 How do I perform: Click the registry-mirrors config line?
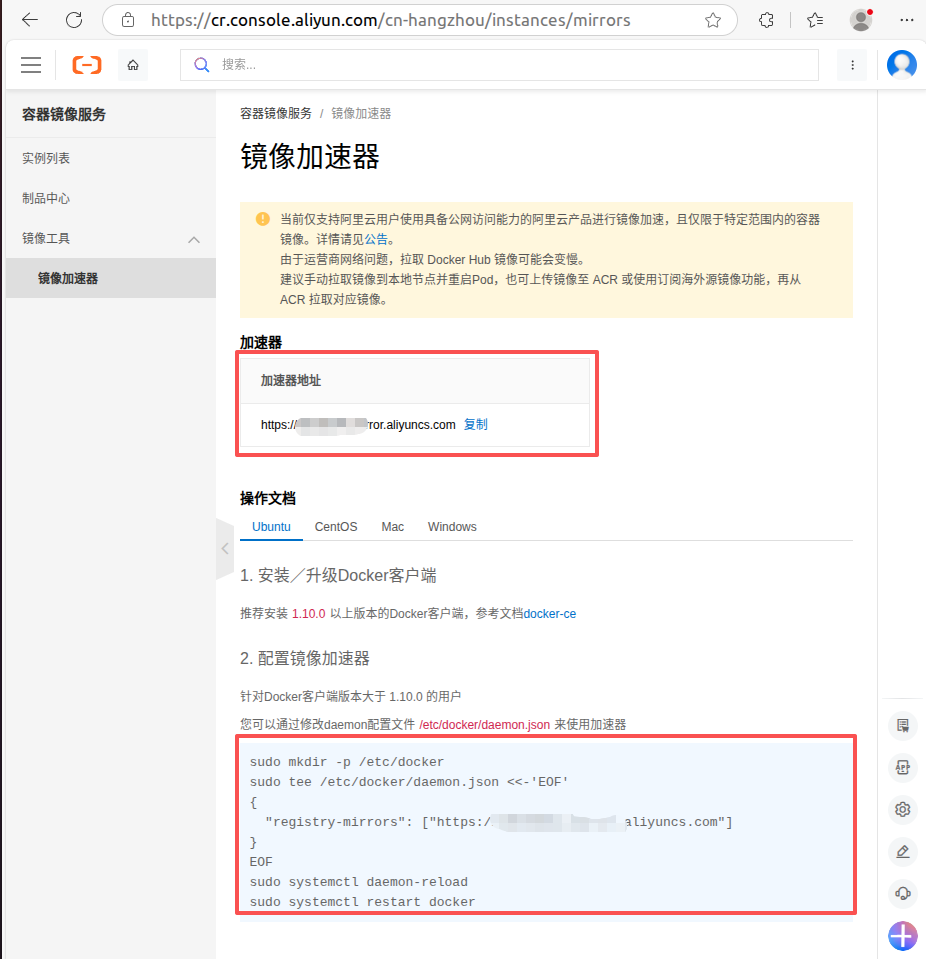(498, 822)
